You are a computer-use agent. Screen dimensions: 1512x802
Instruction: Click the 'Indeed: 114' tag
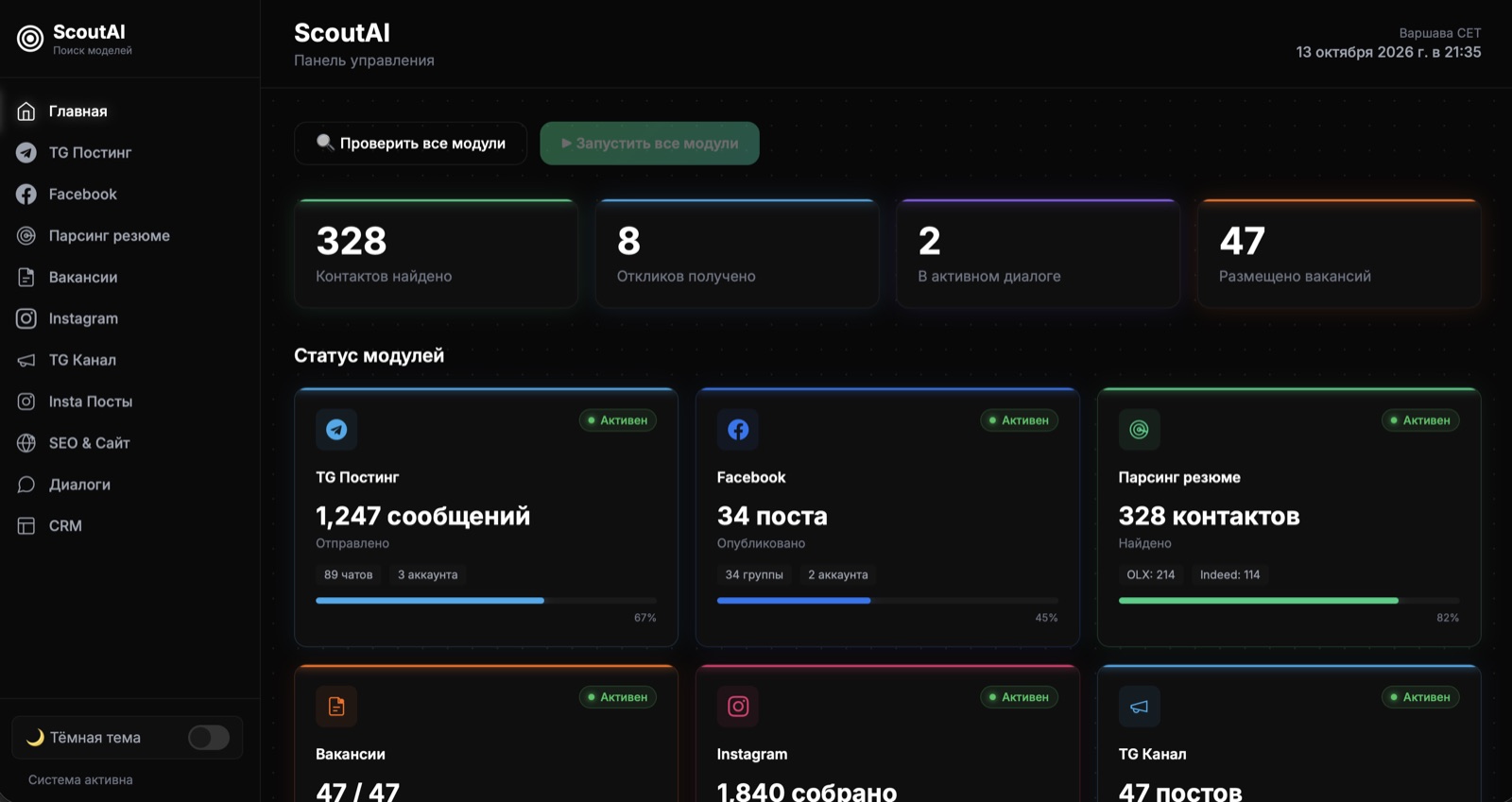click(1230, 574)
